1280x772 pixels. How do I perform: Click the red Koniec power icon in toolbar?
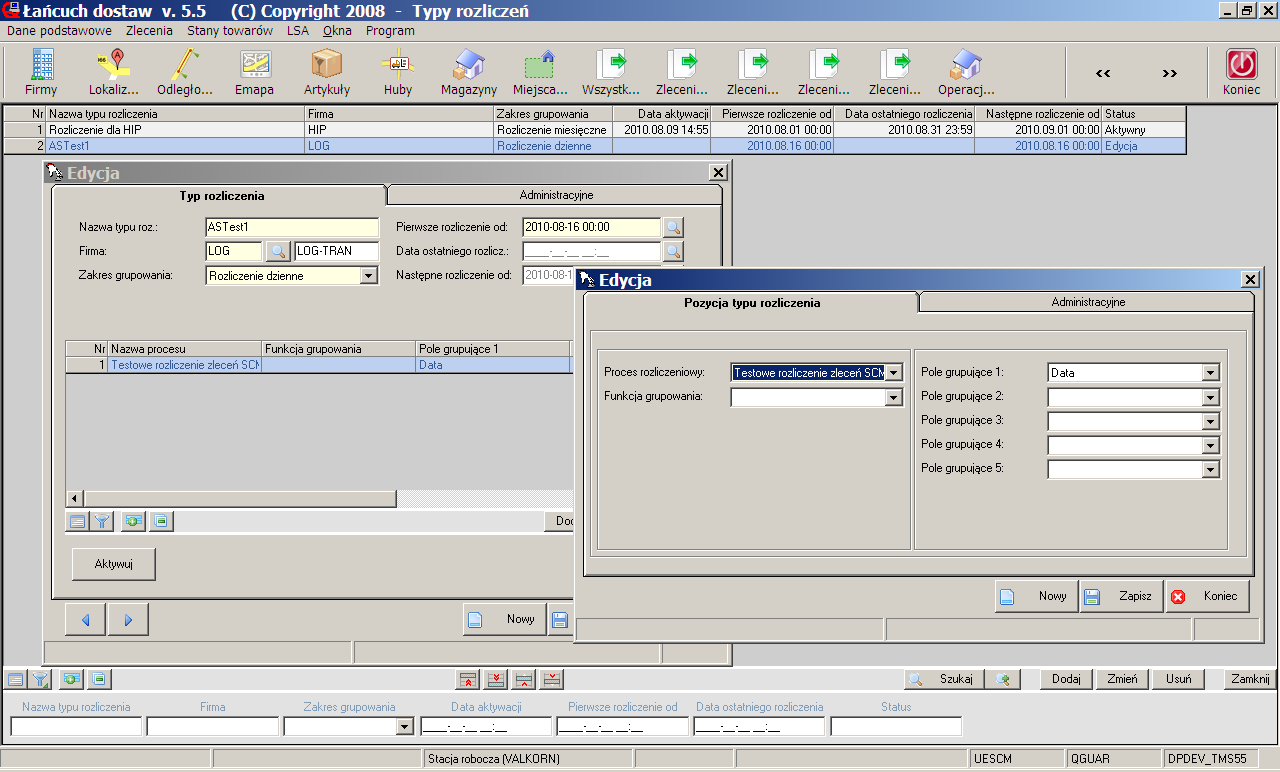pyautogui.click(x=1241, y=73)
